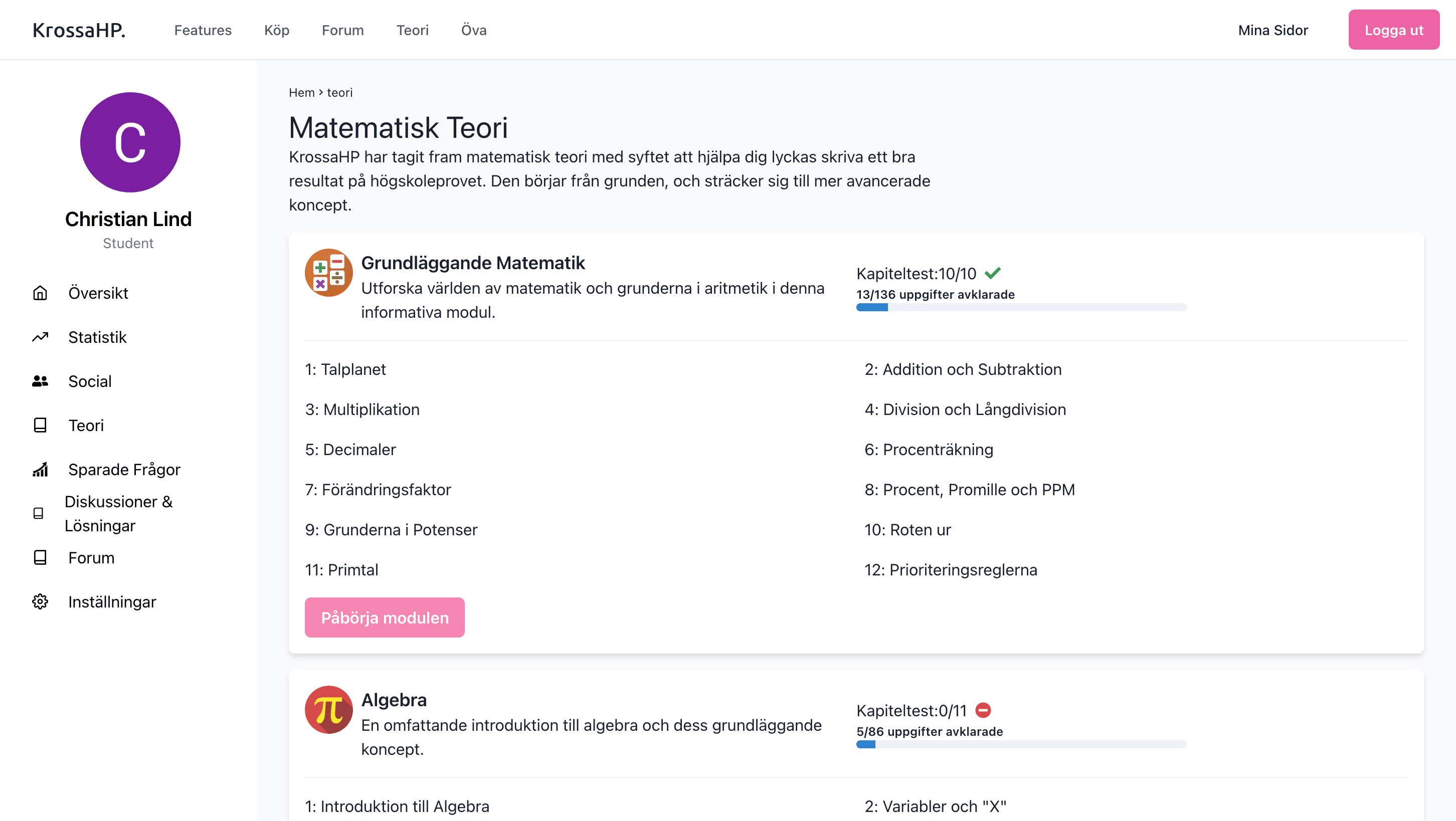Select Diskussioner & Lösningar in sidebar

click(119, 514)
